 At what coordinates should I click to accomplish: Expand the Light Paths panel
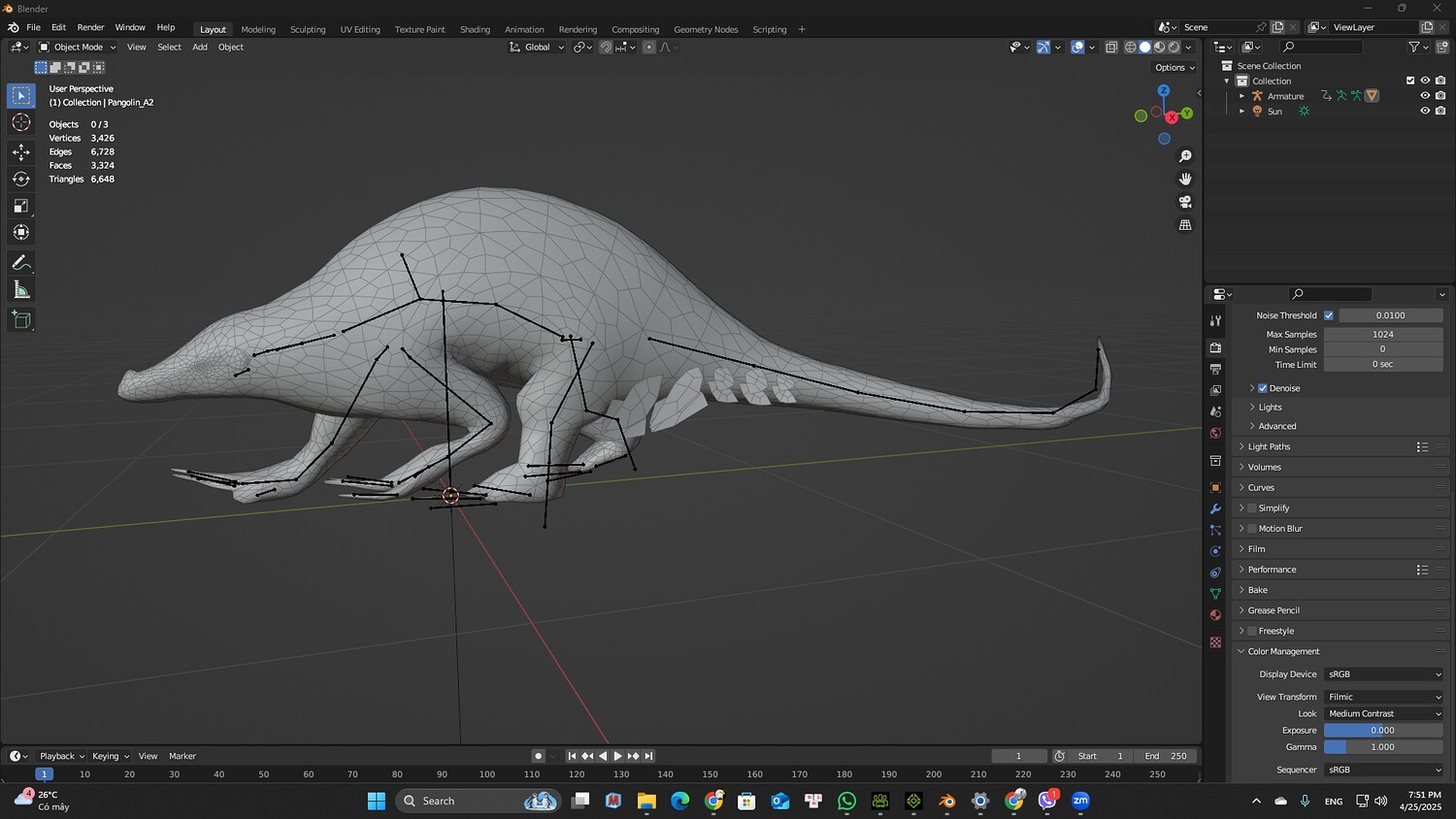point(1269,447)
